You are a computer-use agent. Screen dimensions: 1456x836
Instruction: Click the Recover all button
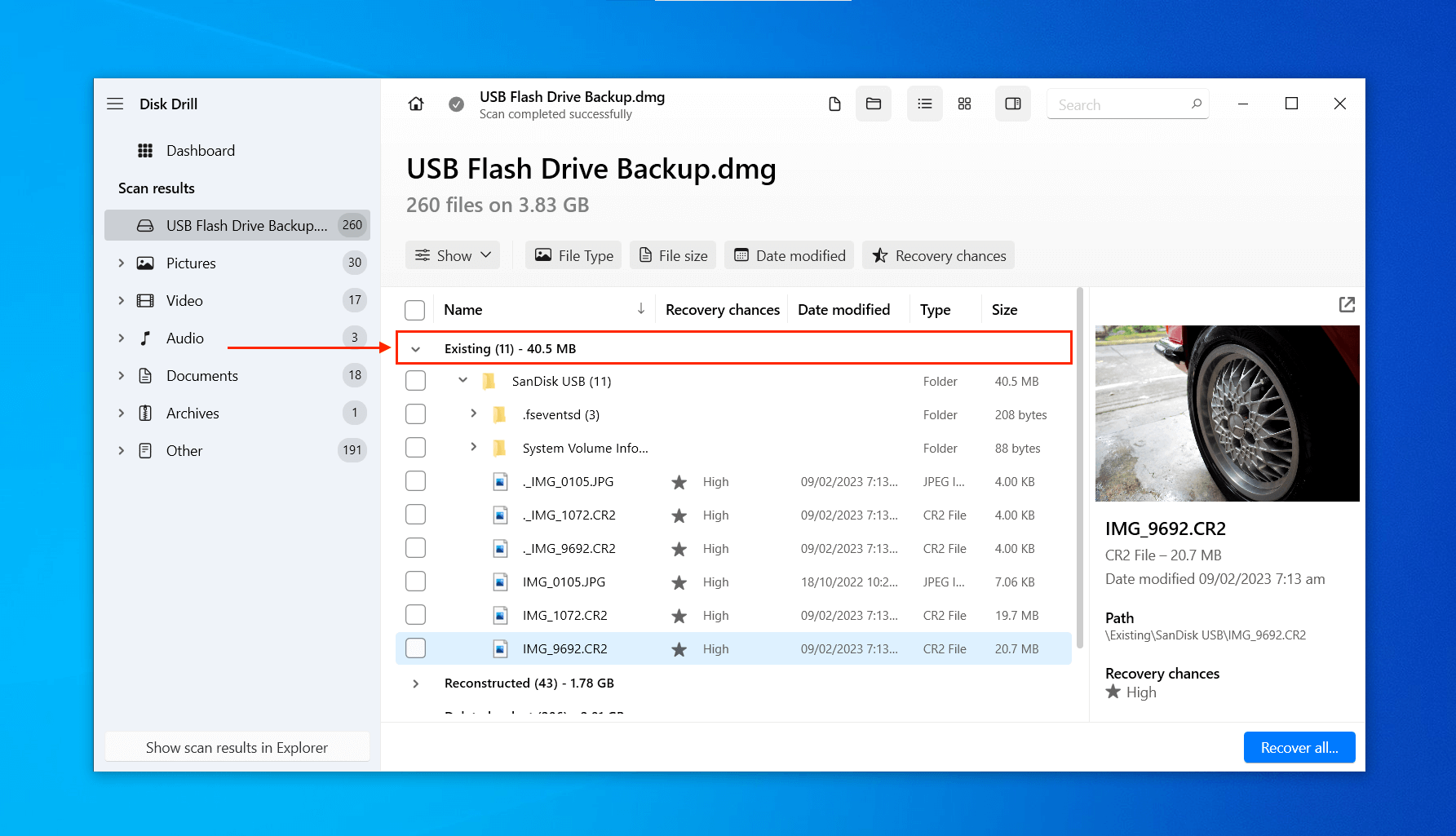click(x=1299, y=747)
